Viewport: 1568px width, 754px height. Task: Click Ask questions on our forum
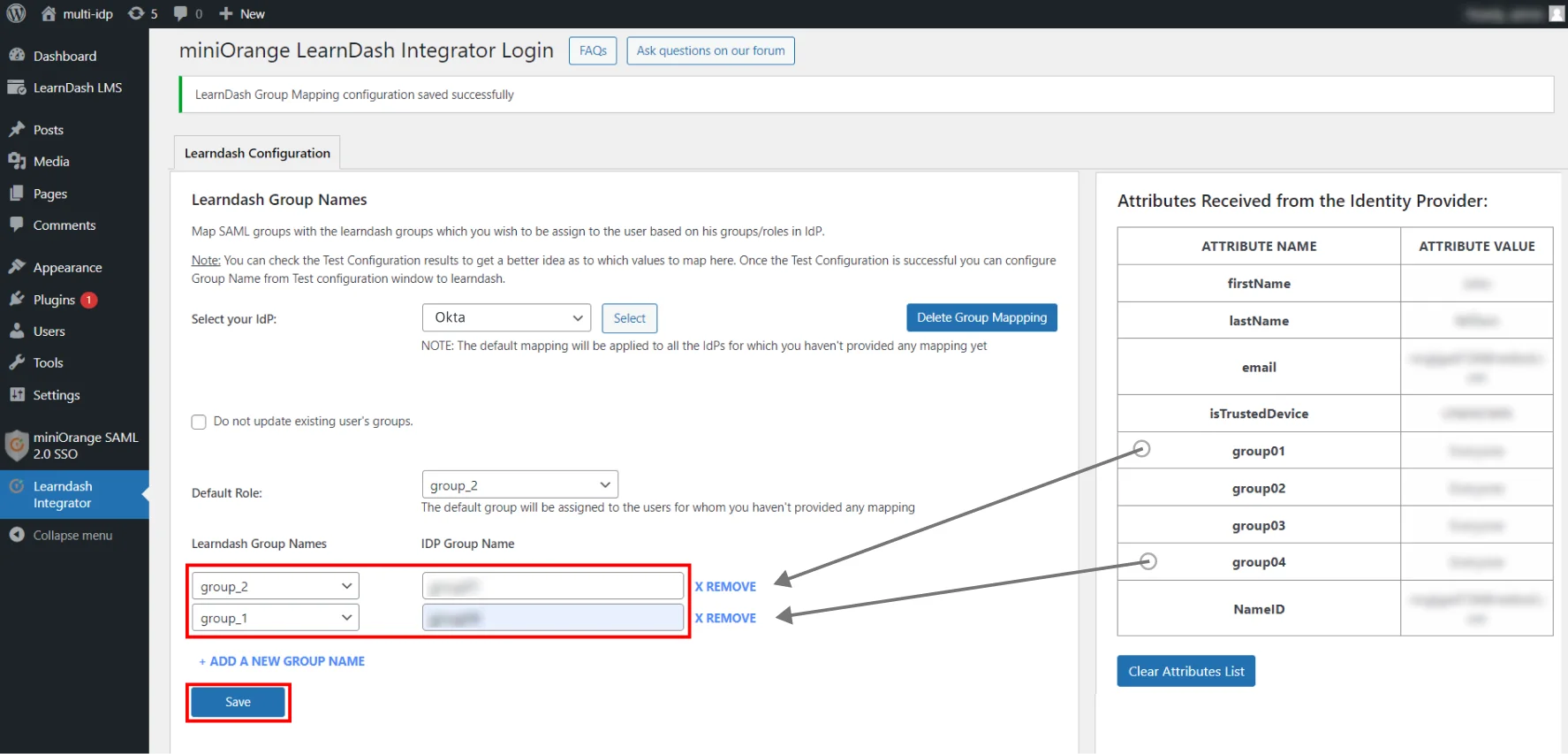pos(710,50)
